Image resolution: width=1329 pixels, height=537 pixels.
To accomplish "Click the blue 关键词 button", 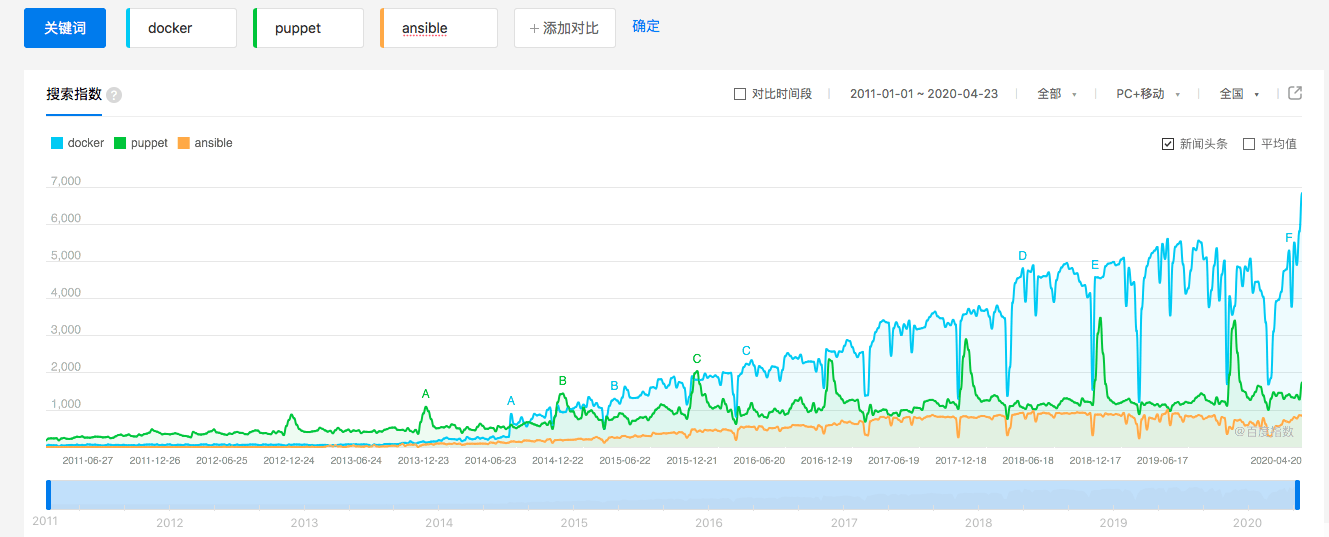I will [x=65, y=28].
